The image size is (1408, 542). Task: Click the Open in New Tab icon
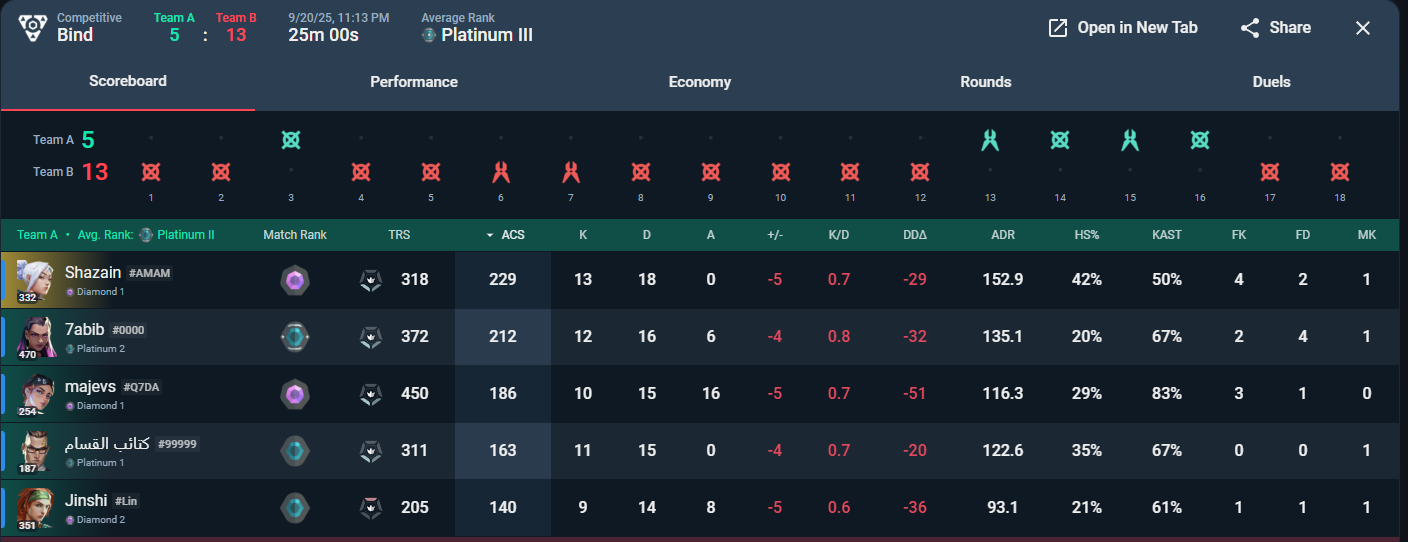click(1058, 28)
